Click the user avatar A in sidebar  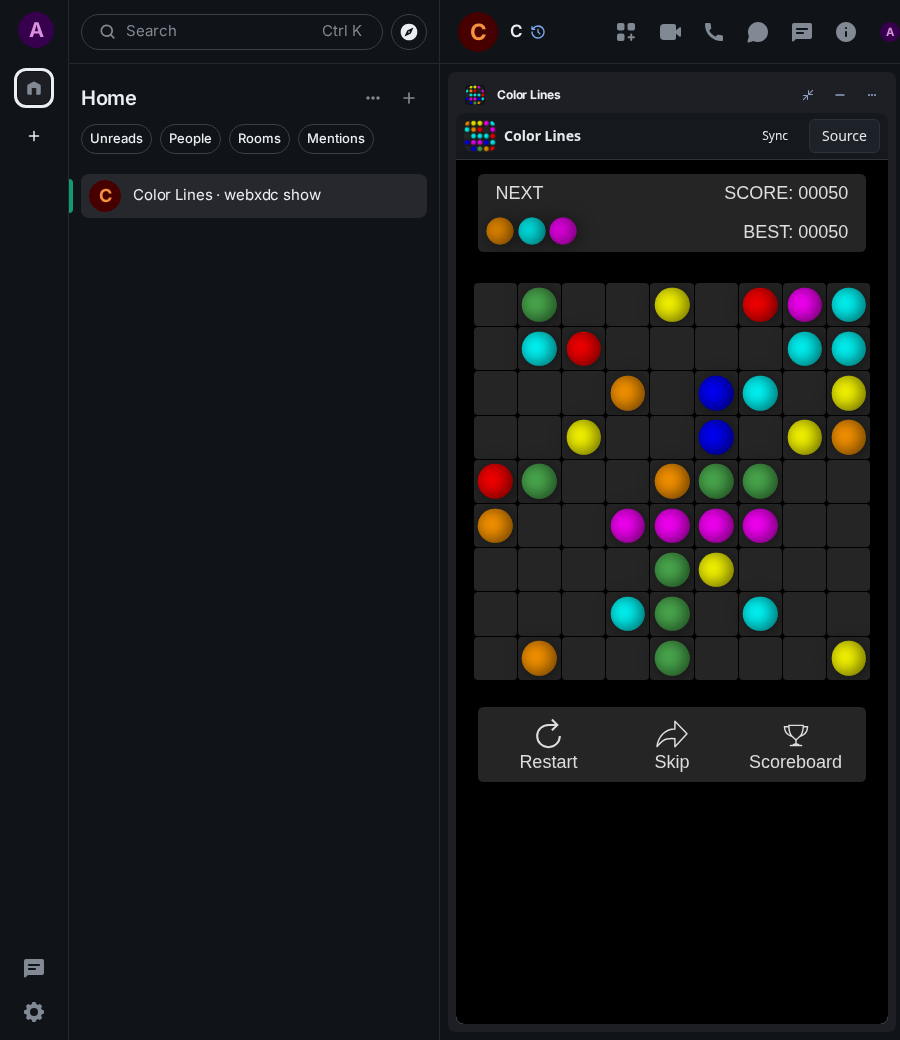click(36, 30)
